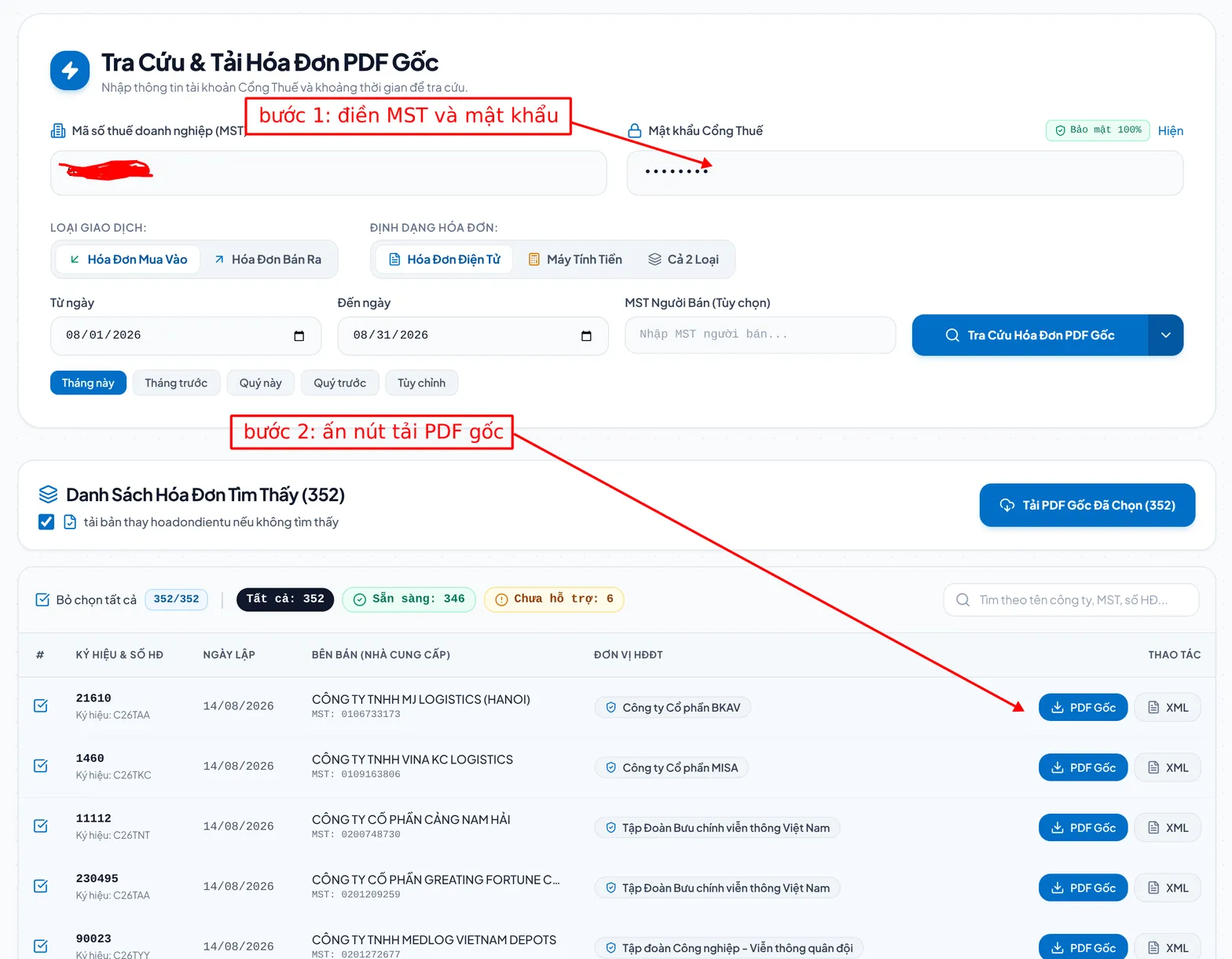Select the Hóa Đơn Điện Tử format
The image size is (1232, 959).
tap(445, 259)
